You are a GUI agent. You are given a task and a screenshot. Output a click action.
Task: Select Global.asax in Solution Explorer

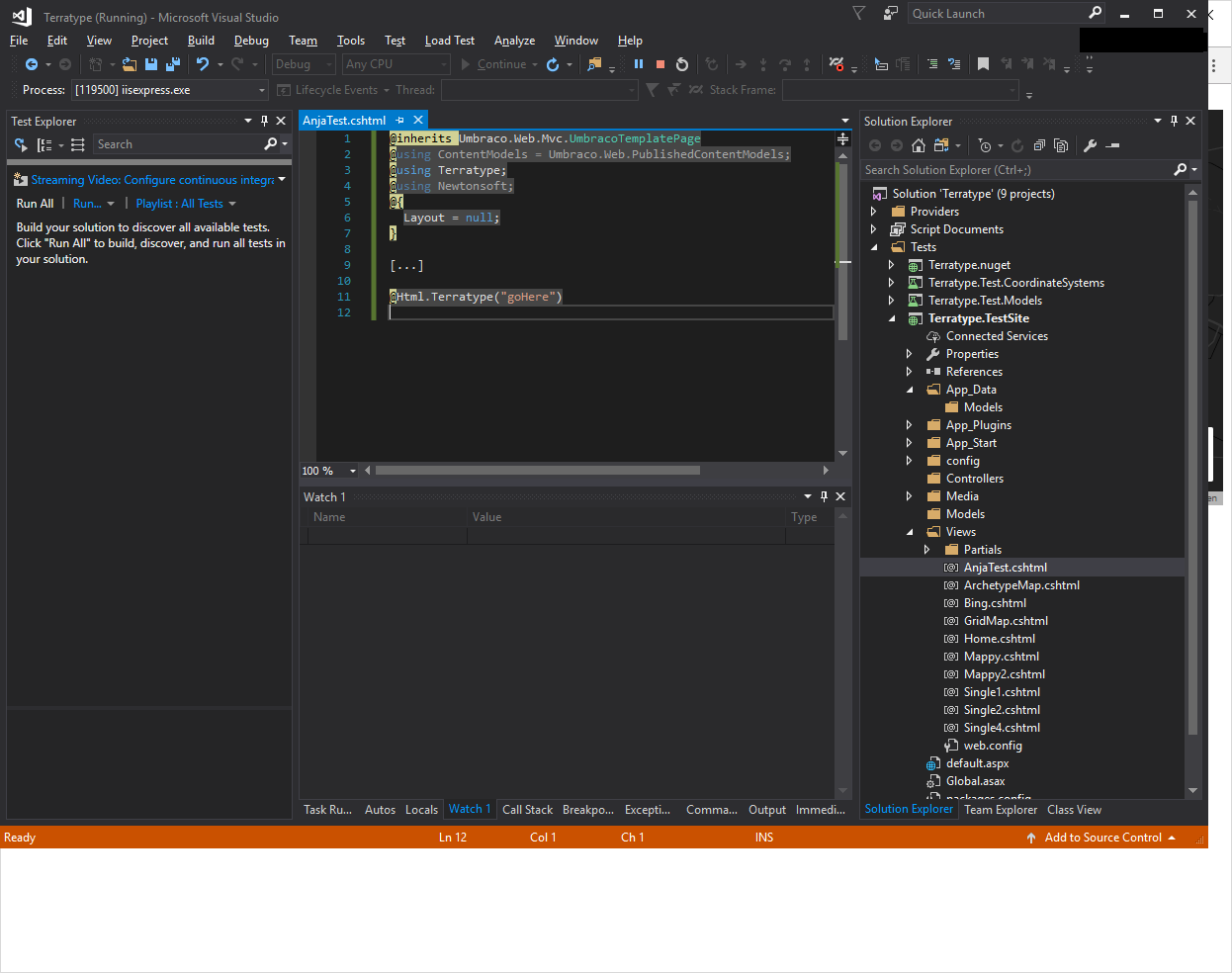[x=975, y=781]
